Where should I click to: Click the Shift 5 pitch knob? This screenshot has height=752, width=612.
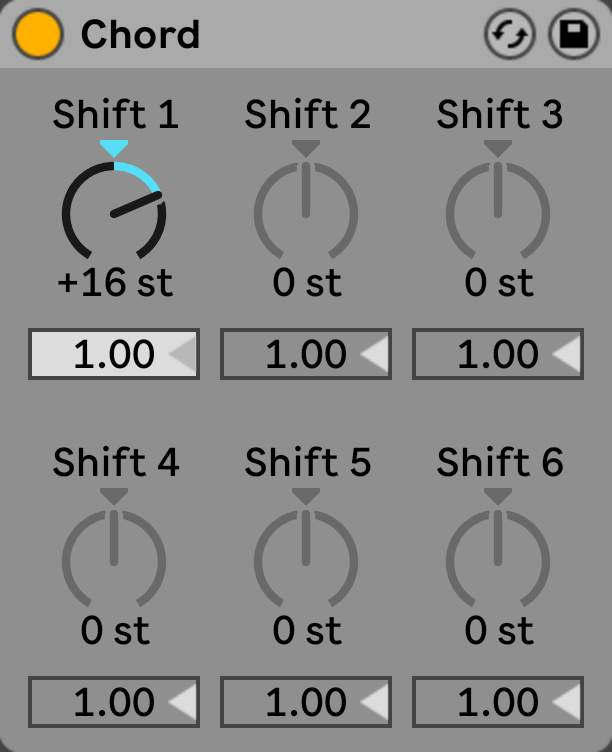[x=306, y=558]
